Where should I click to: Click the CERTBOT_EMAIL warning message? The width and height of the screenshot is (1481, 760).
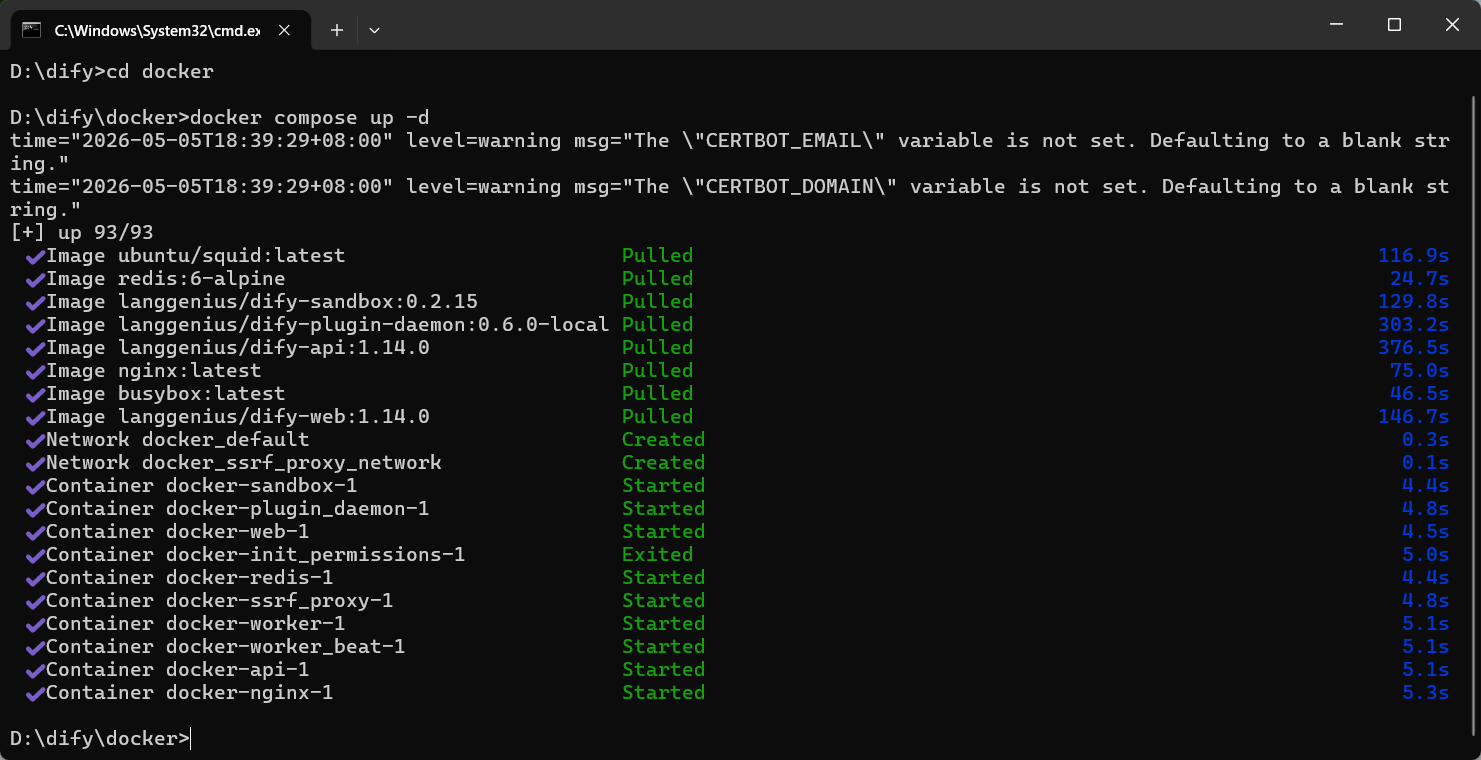click(730, 152)
